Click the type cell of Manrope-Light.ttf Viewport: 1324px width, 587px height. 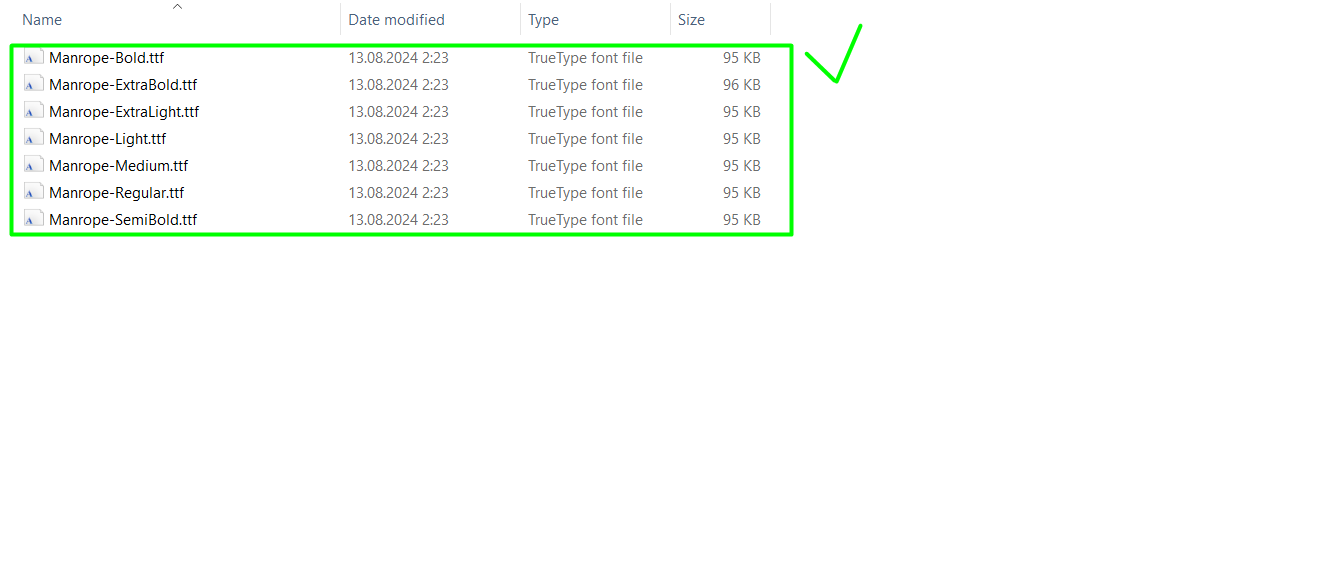coord(585,139)
